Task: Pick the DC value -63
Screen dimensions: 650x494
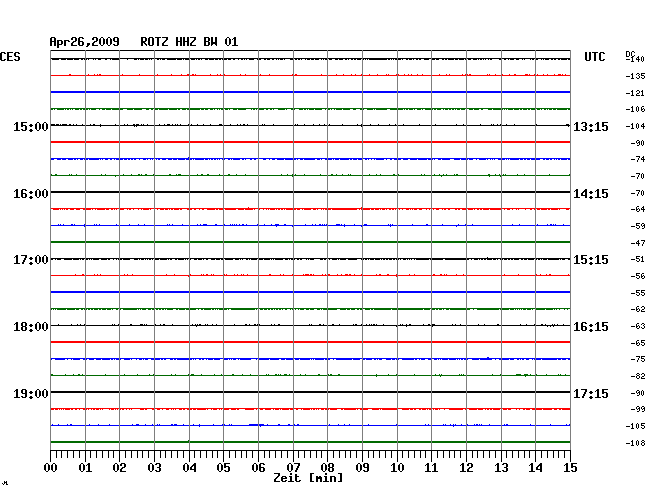Action: tap(638, 327)
